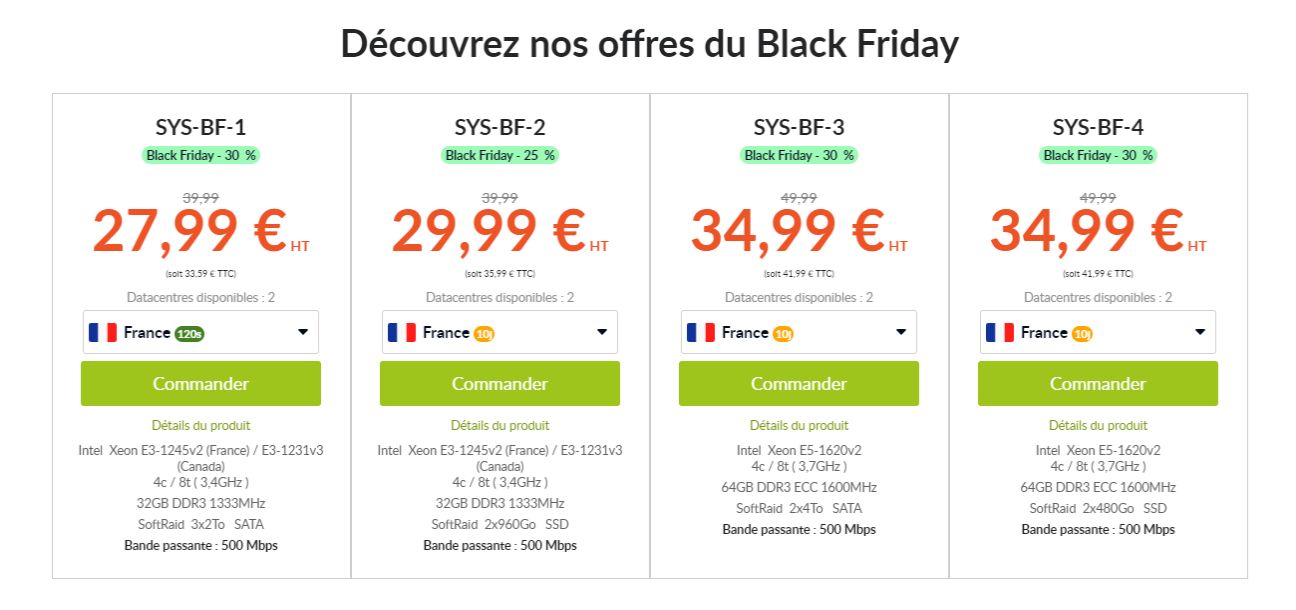Expand the datacenter selector for SYS-BF-4

(x=1200, y=333)
